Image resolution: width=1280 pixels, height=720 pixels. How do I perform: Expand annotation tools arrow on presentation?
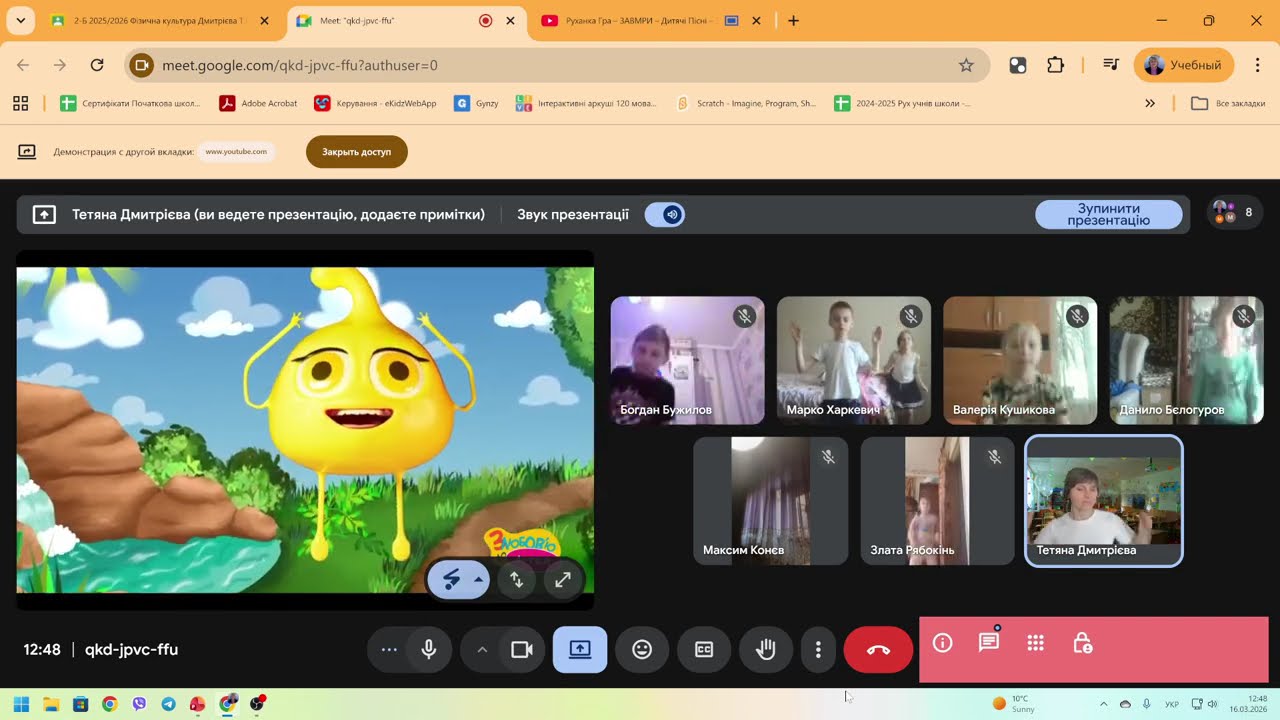pos(479,579)
